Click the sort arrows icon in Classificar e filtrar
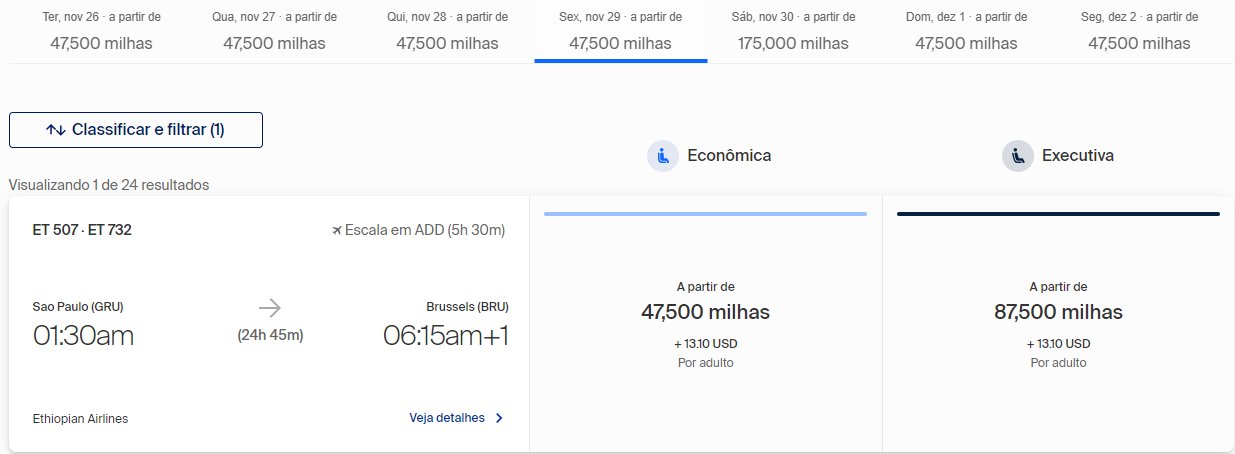Screen dimensions: 1235x454 tap(56, 130)
